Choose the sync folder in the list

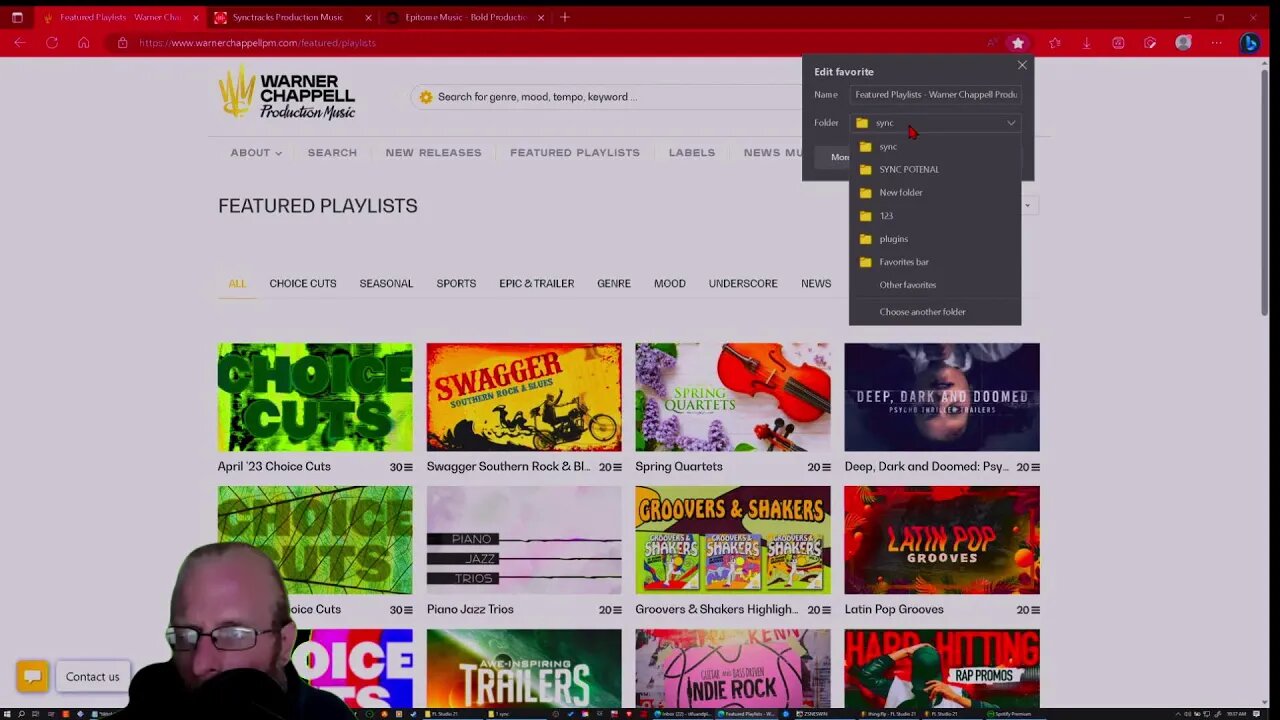(x=935, y=147)
